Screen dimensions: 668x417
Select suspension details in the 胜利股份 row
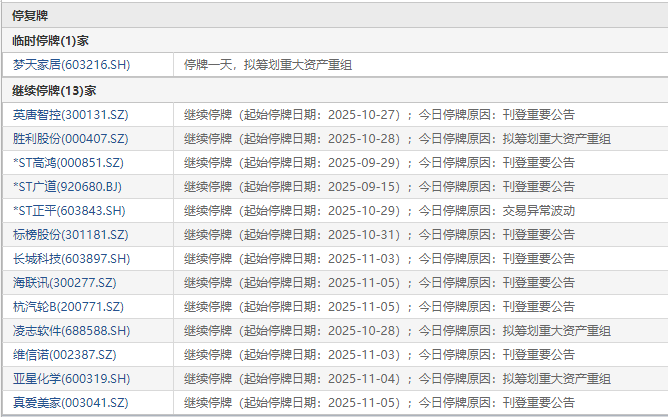[x=397, y=138]
